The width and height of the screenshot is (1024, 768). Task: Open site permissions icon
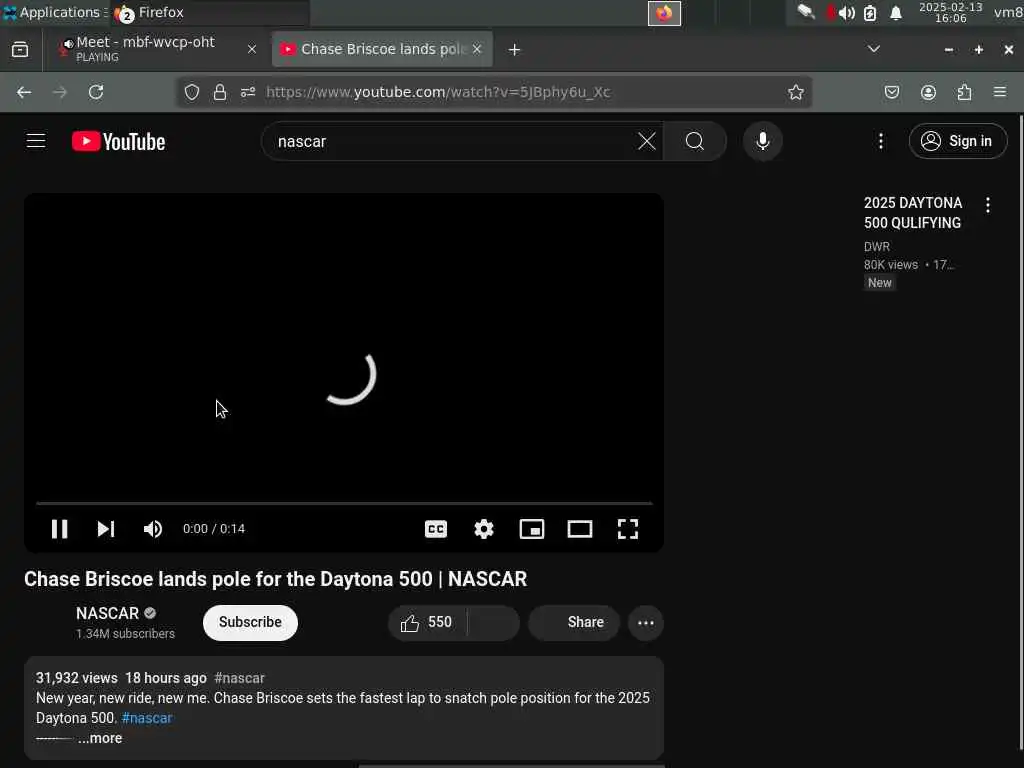[x=248, y=92]
